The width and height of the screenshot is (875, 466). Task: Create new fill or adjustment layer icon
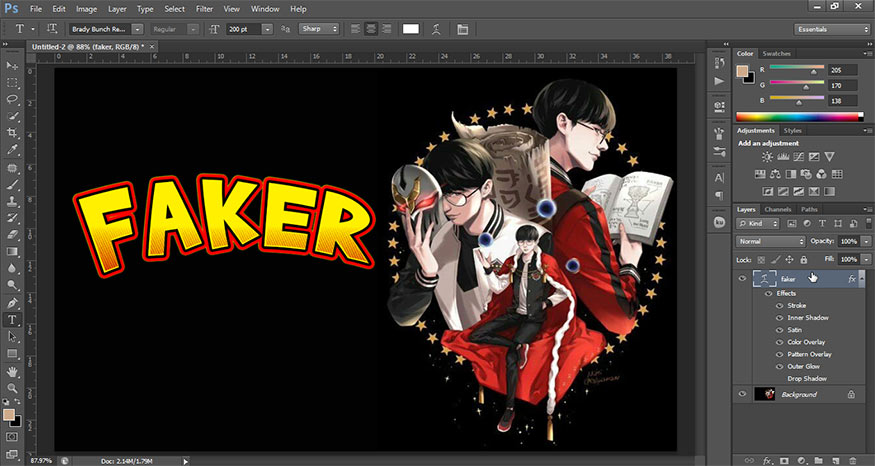click(x=801, y=461)
